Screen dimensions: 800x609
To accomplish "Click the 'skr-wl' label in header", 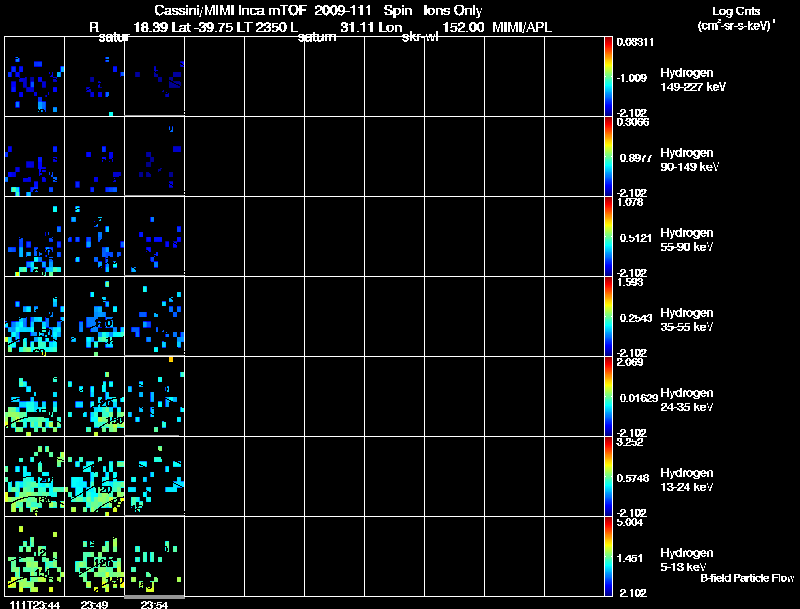I will (420, 38).
